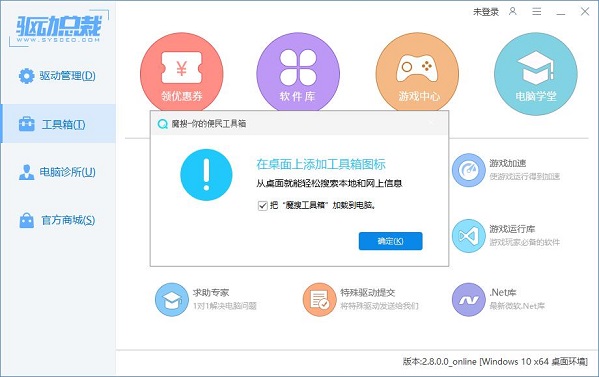The height and width of the screenshot is (377, 599).
Task: Open the 软件库 software library circle
Action: pyautogui.click(x=298, y=73)
